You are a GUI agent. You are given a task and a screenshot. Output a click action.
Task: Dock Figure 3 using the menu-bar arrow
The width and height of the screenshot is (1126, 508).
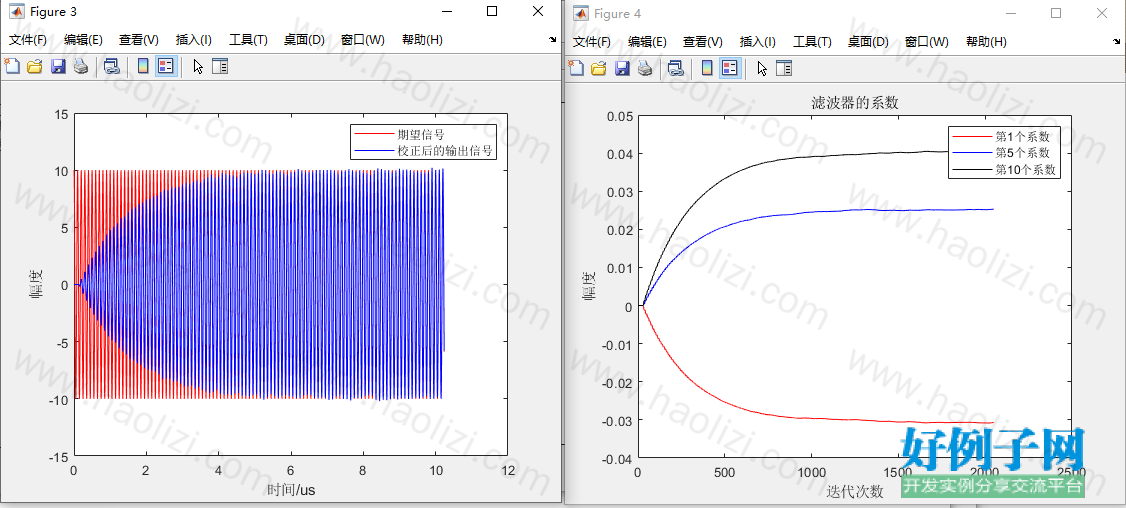(x=552, y=40)
